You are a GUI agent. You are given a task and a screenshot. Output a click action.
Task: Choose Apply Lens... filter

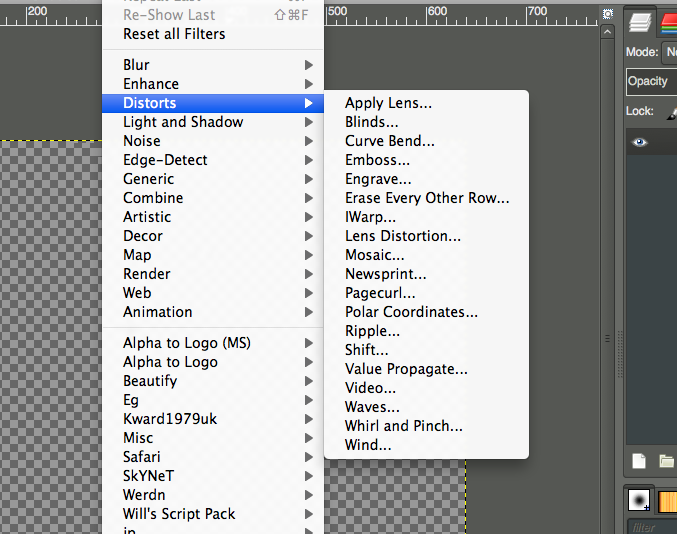coord(426,103)
